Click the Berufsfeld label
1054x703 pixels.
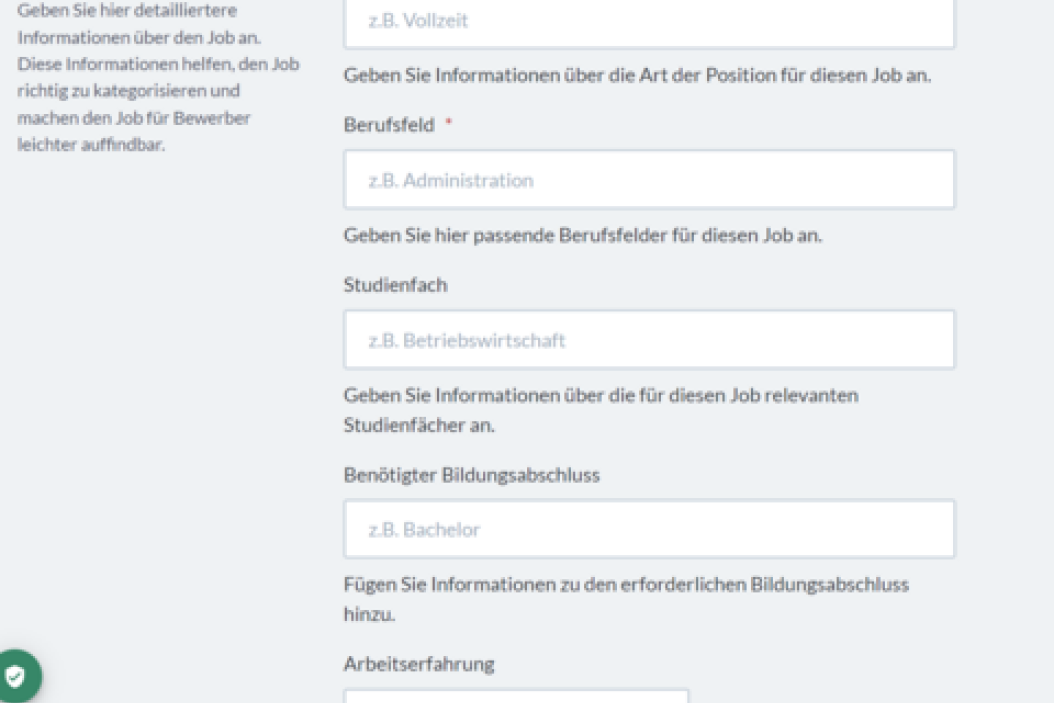[389, 125]
